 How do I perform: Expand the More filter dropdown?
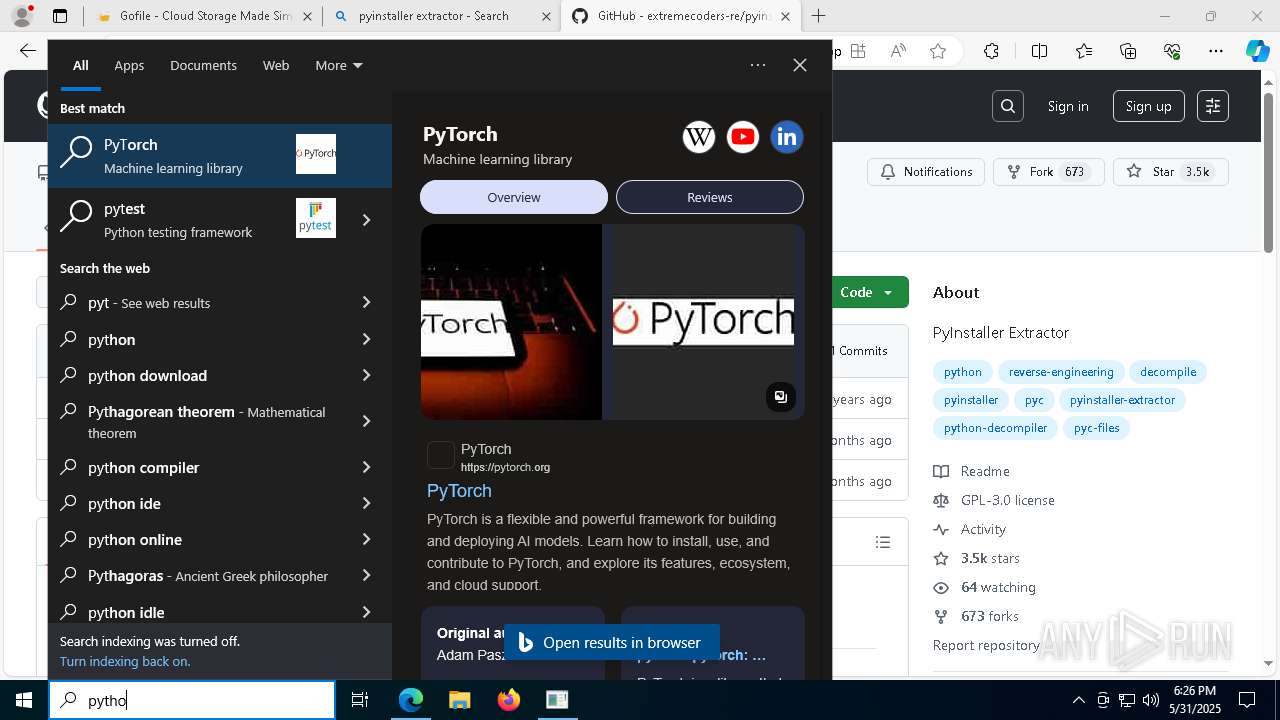(339, 65)
